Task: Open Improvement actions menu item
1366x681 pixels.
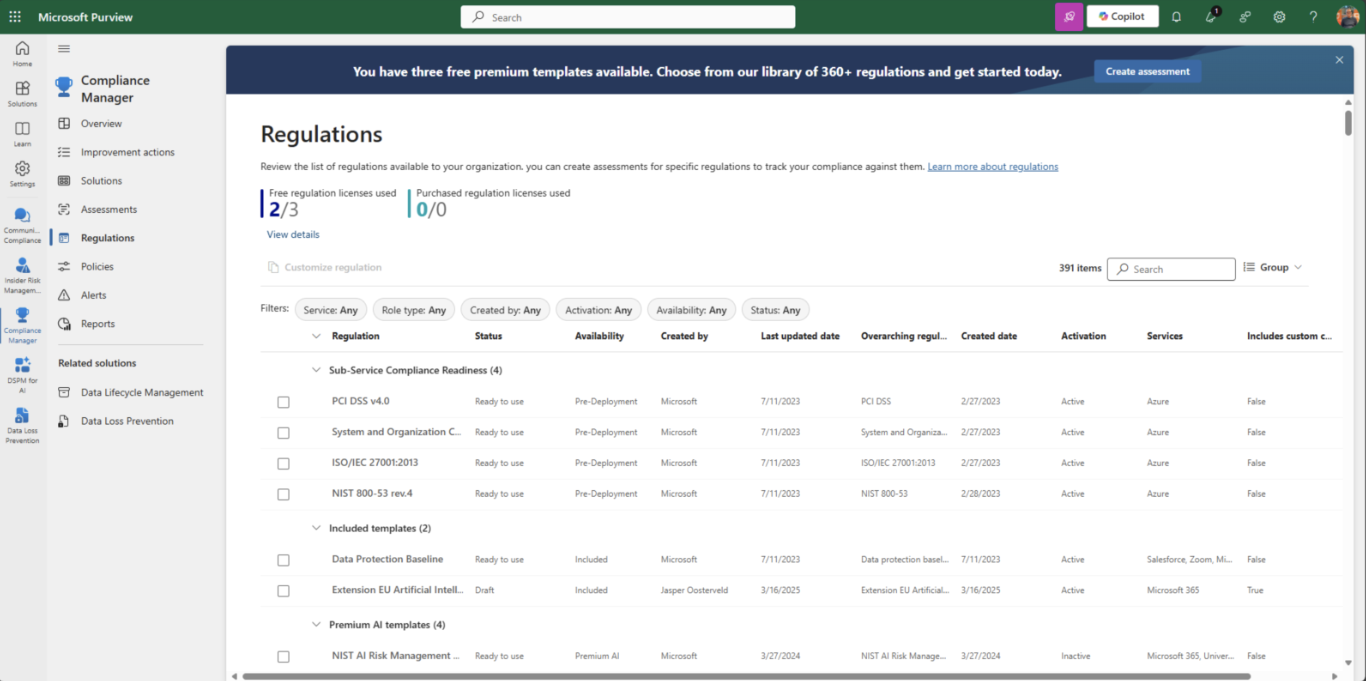Action: point(126,152)
